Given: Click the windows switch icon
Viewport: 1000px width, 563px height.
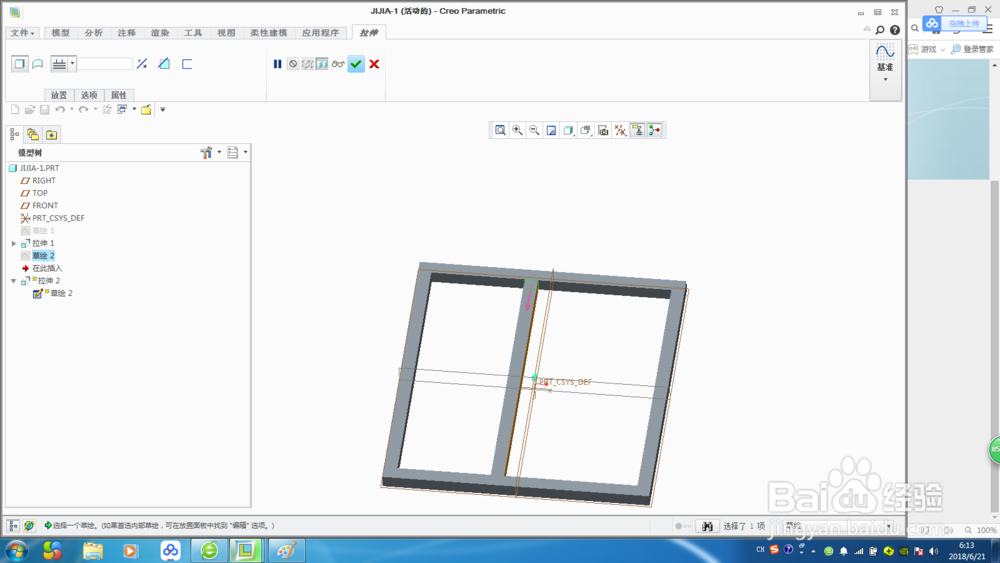Looking at the screenshot, I should [122, 110].
